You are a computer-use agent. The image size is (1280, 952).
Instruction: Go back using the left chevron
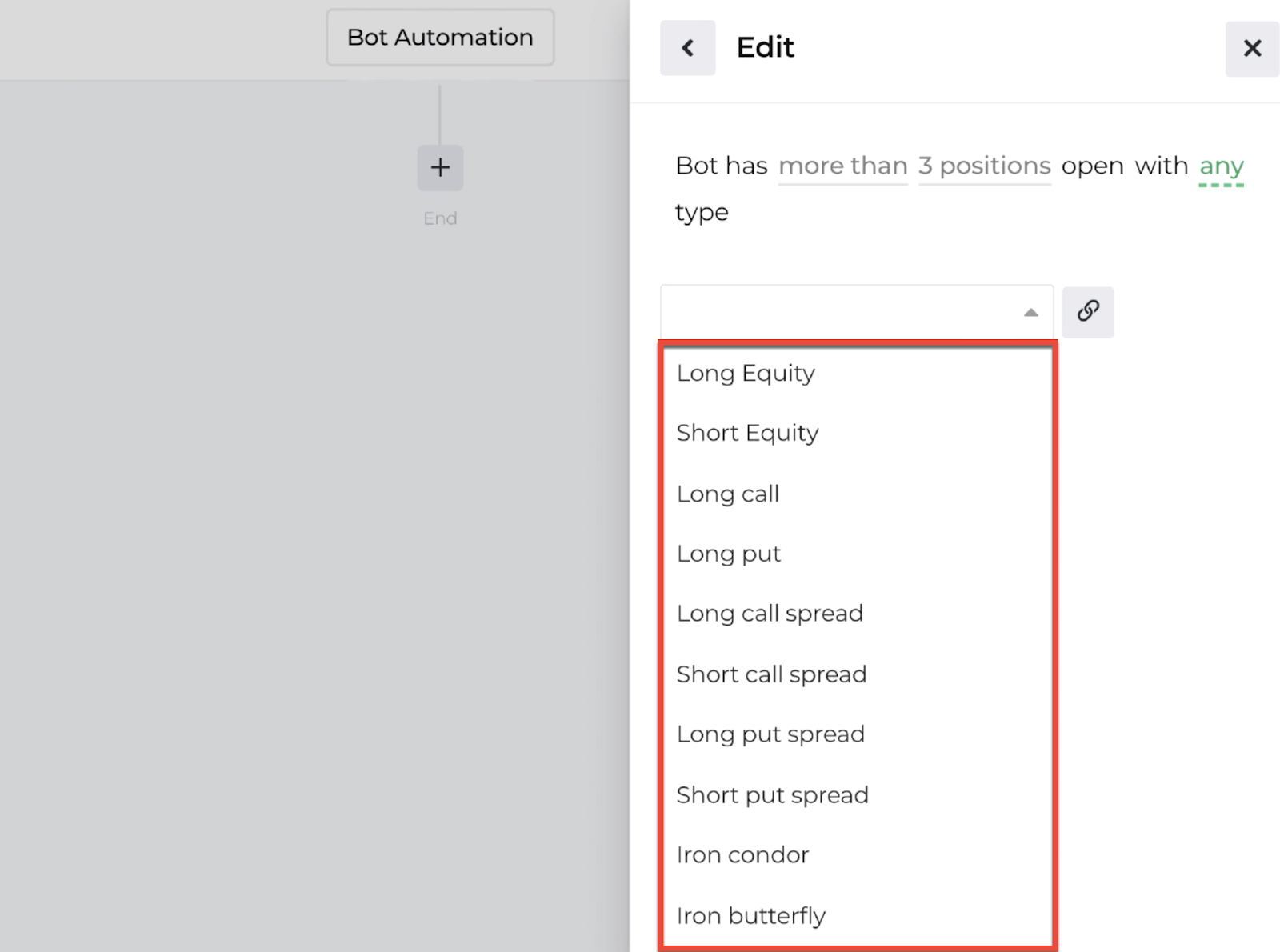coord(687,48)
